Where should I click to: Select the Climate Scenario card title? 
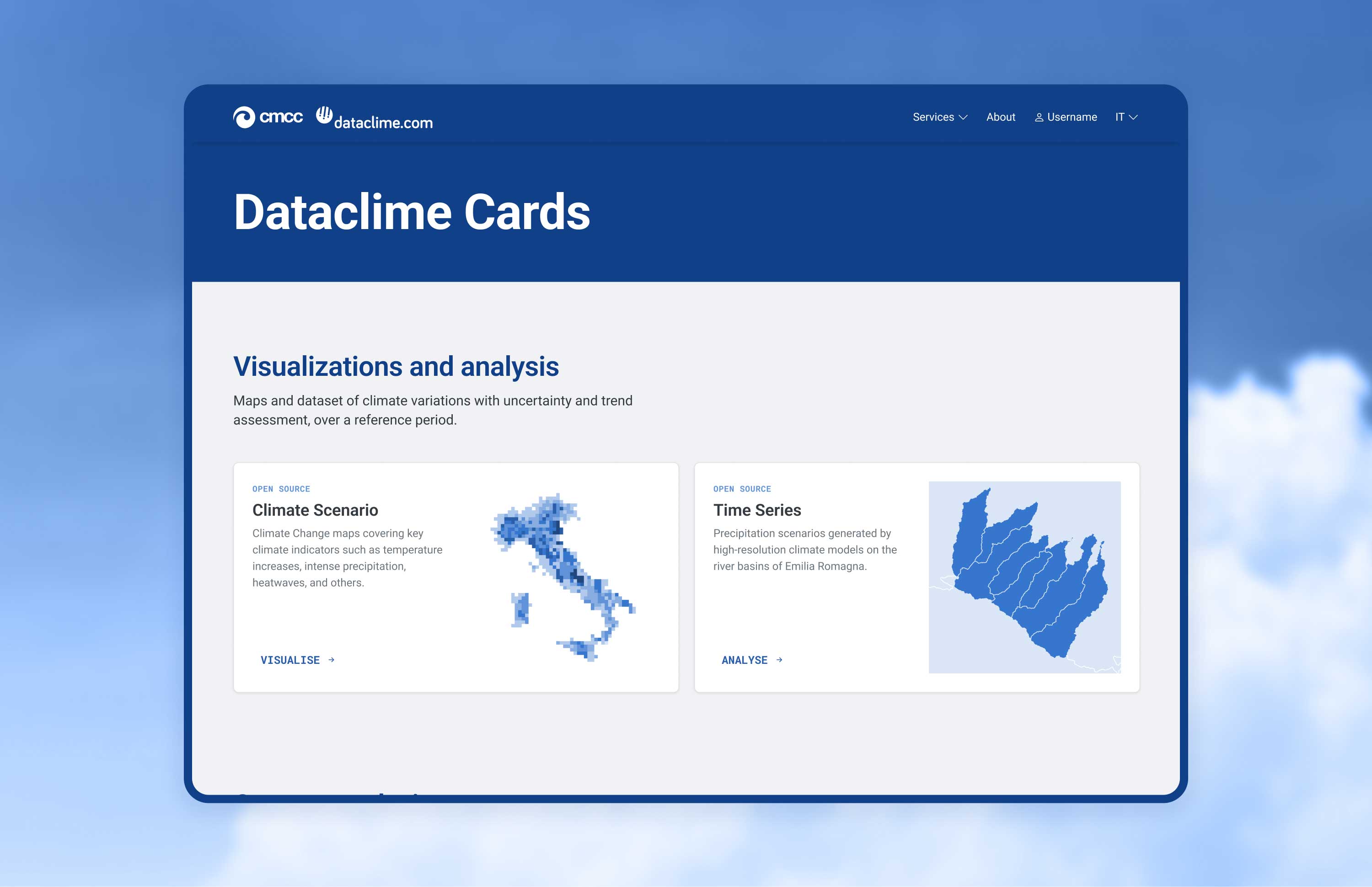point(316,510)
